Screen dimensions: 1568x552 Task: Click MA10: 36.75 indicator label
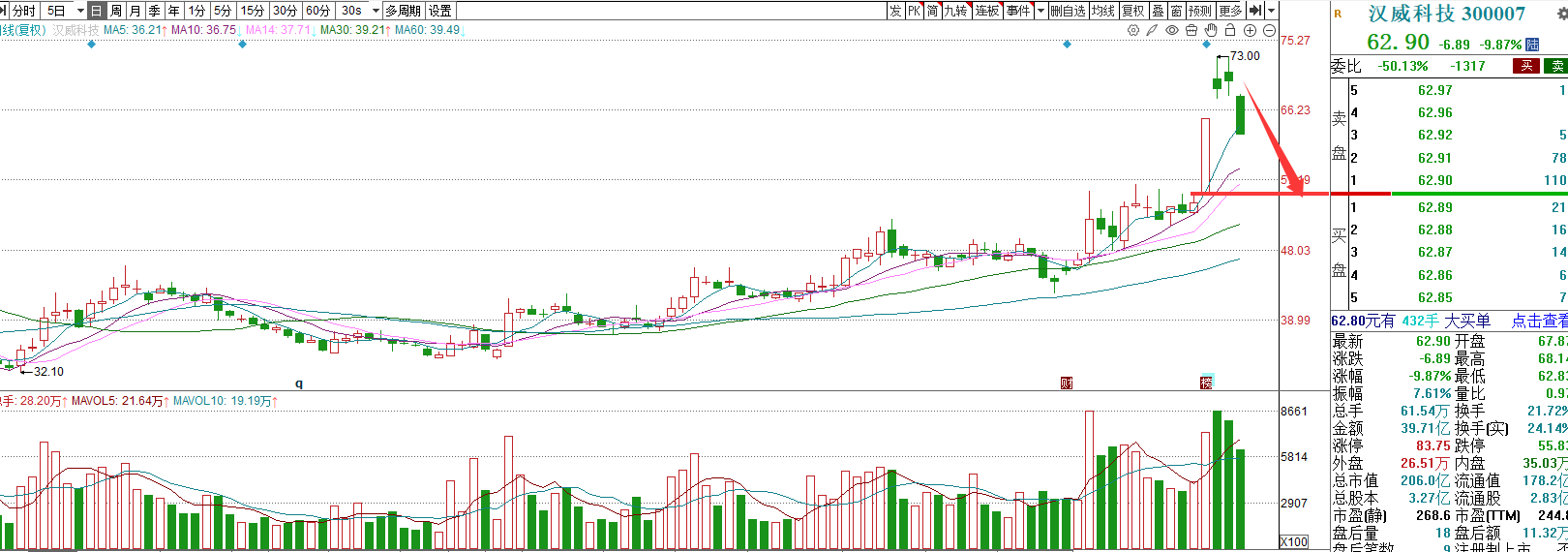[x=206, y=30]
